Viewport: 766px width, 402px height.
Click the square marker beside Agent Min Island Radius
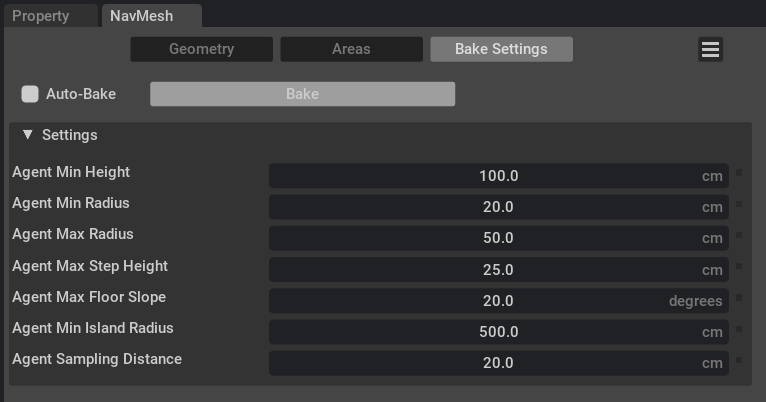click(739, 329)
